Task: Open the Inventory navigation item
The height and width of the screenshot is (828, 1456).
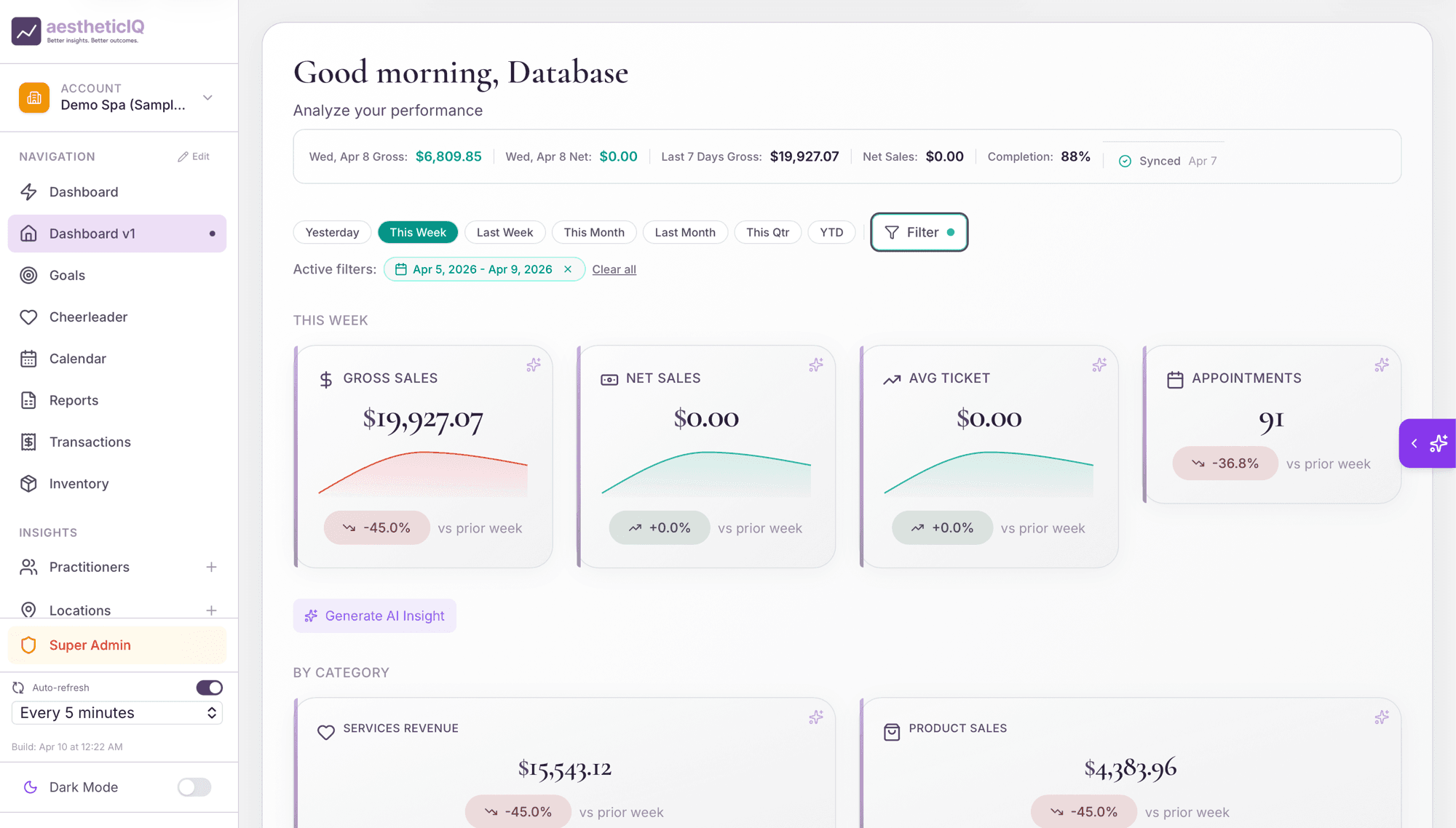Action: click(x=117, y=484)
